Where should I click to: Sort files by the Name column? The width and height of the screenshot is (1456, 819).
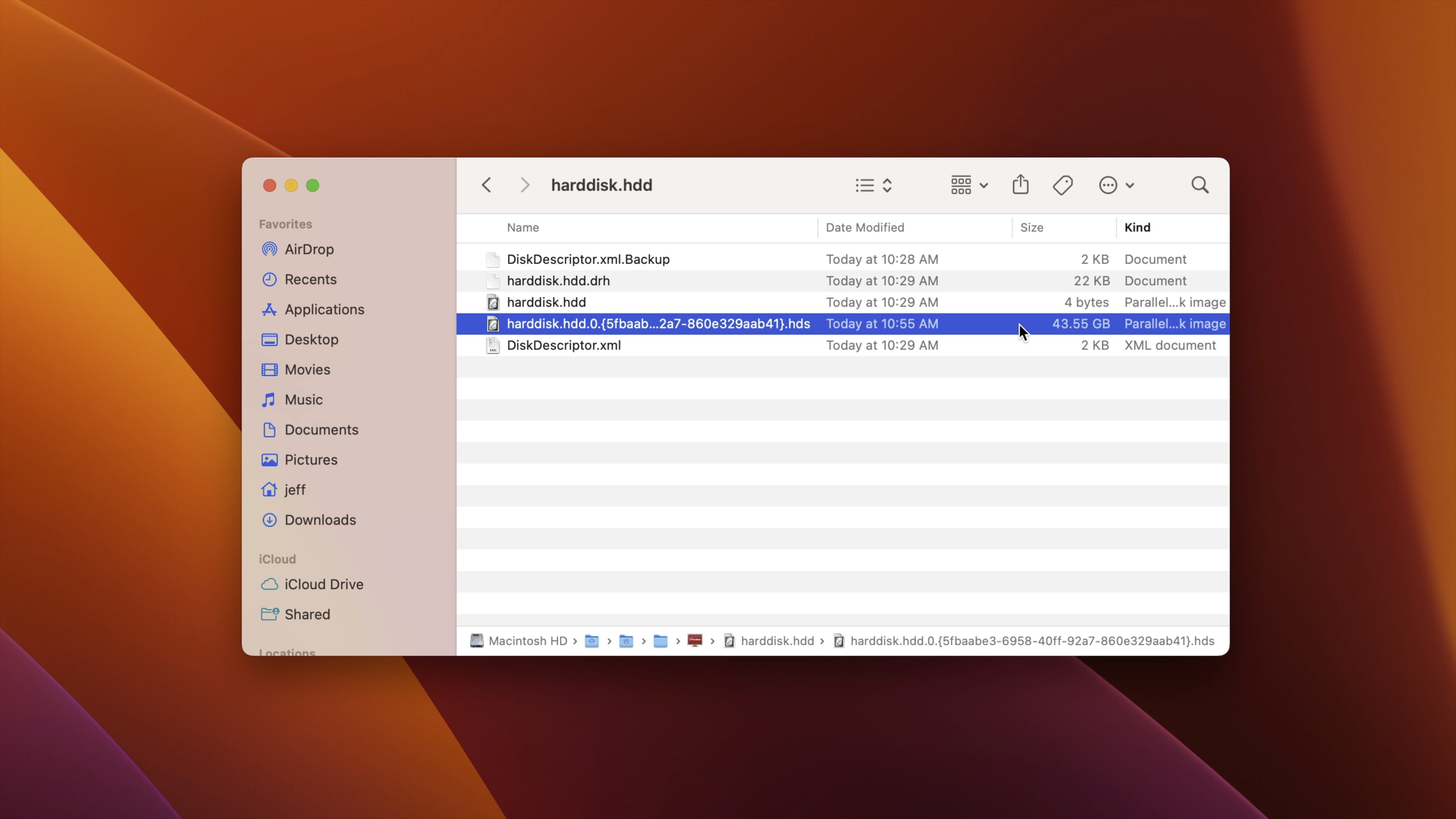(523, 227)
